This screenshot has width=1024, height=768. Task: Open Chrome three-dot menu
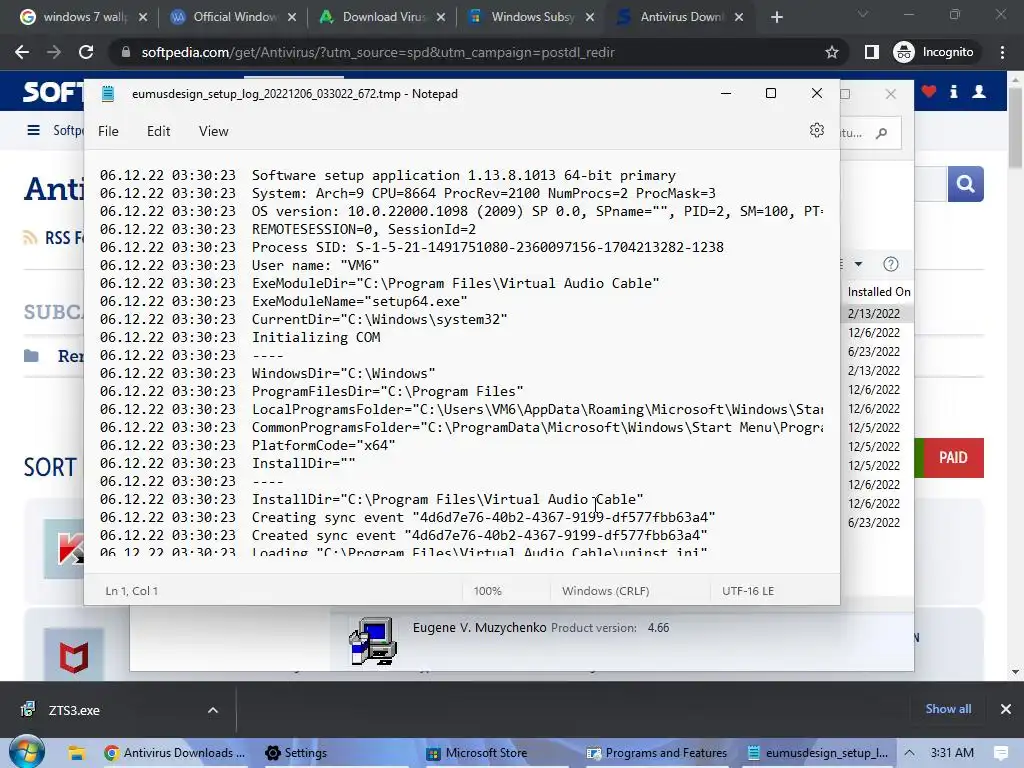1002,52
